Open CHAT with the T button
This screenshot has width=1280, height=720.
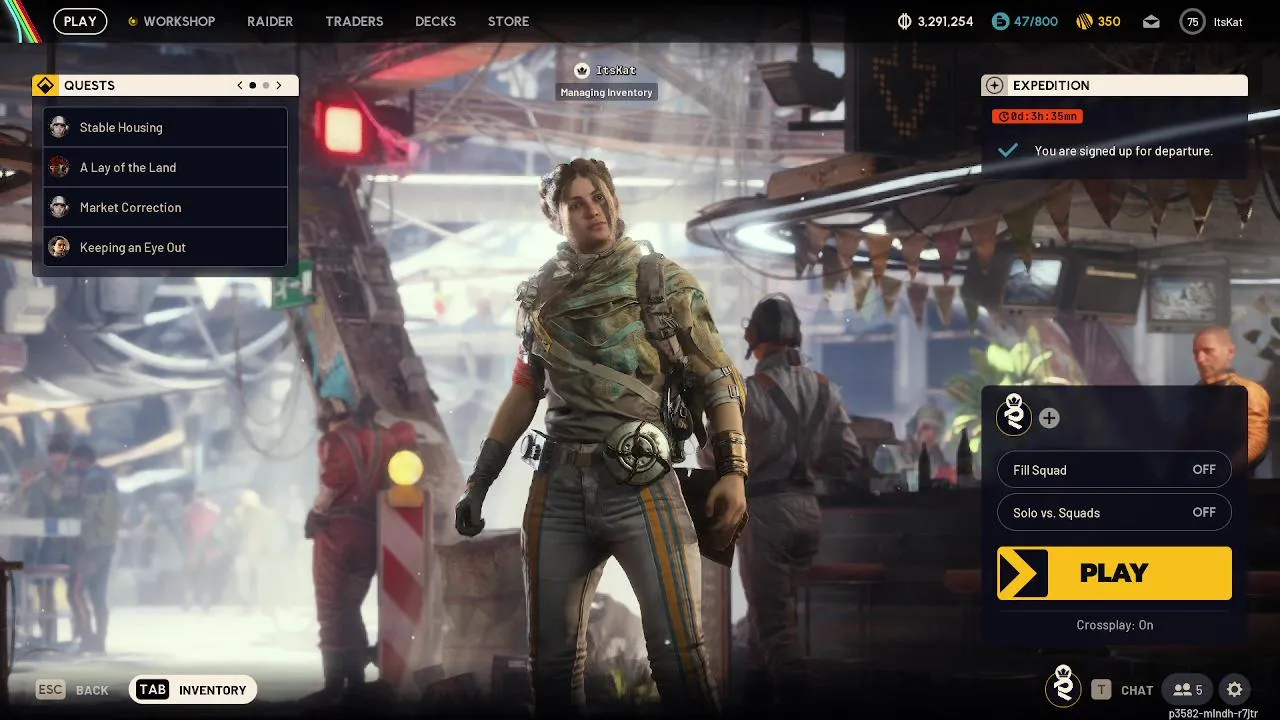[x=1122, y=690]
